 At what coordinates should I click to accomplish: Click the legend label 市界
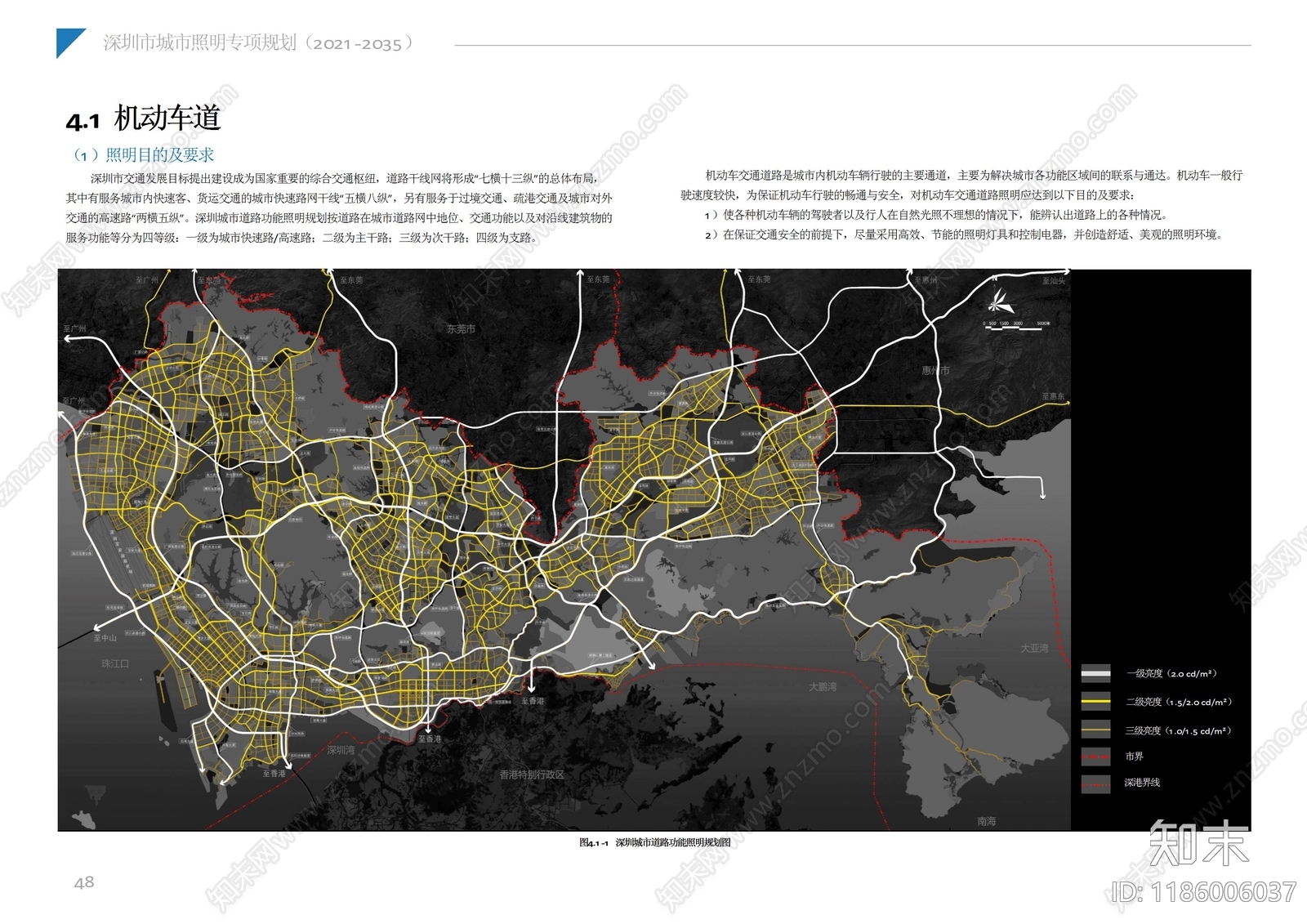[x=1134, y=757]
